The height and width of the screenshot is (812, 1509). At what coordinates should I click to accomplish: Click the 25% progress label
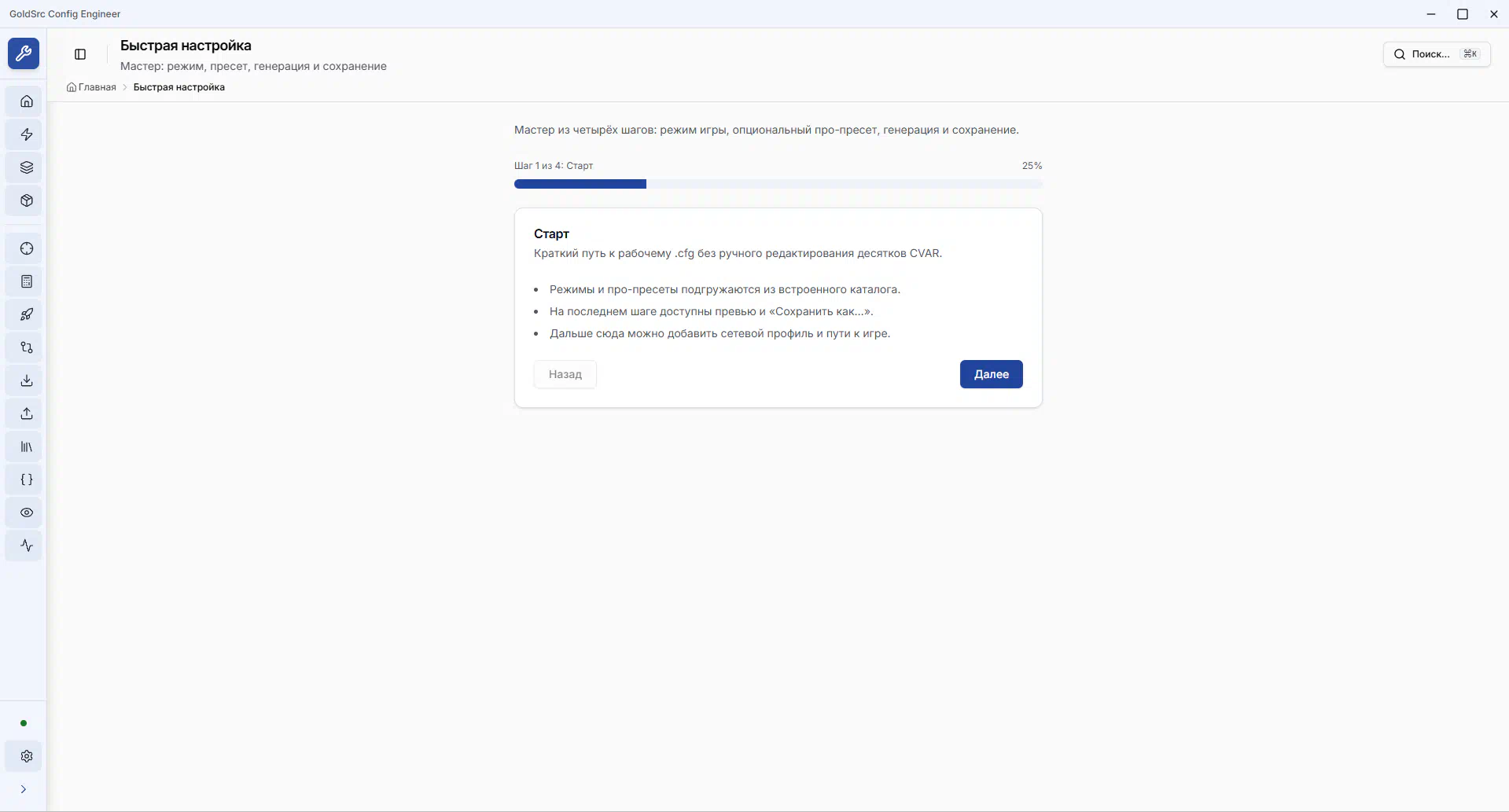pyautogui.click(x=1032, y=166)
